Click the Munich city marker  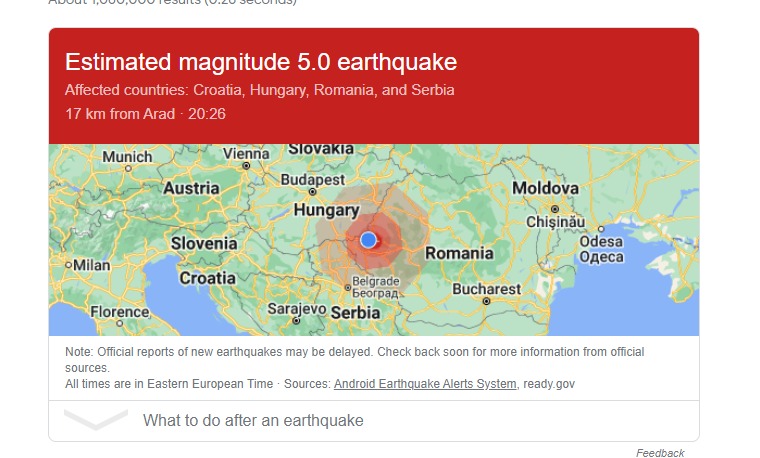pos(128,169)
